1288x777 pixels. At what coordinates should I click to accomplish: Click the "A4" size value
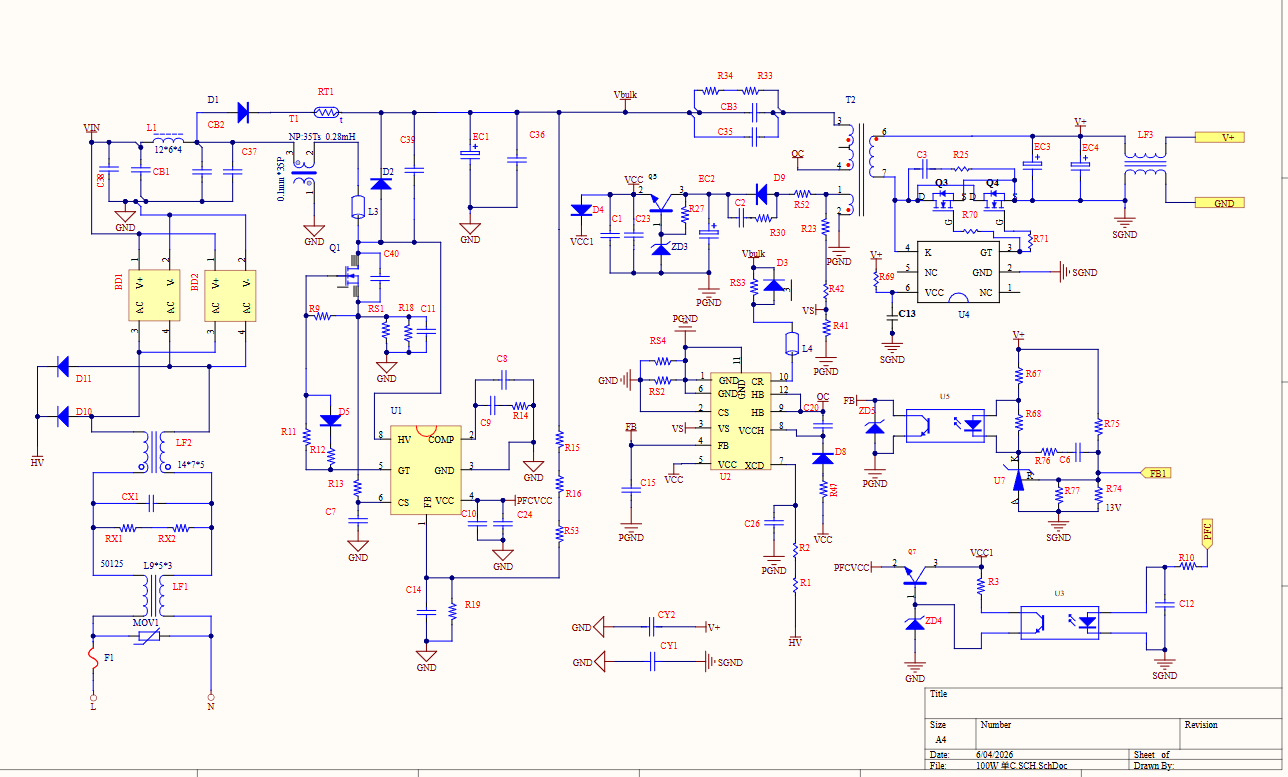940,739
